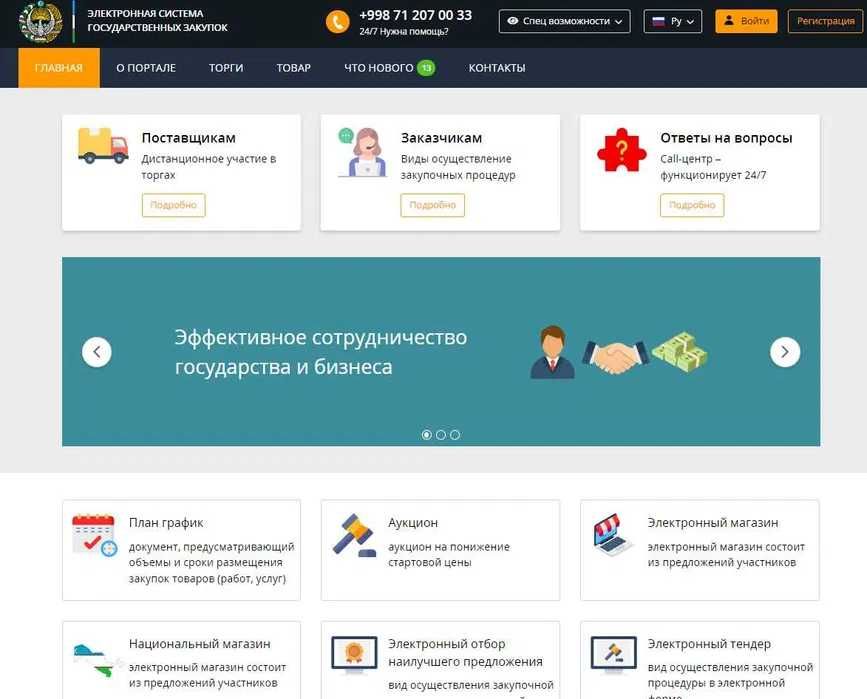Click the Call-центр функционирует 24/7 text
Screen dimensions: 867x699
pos(713,166)
